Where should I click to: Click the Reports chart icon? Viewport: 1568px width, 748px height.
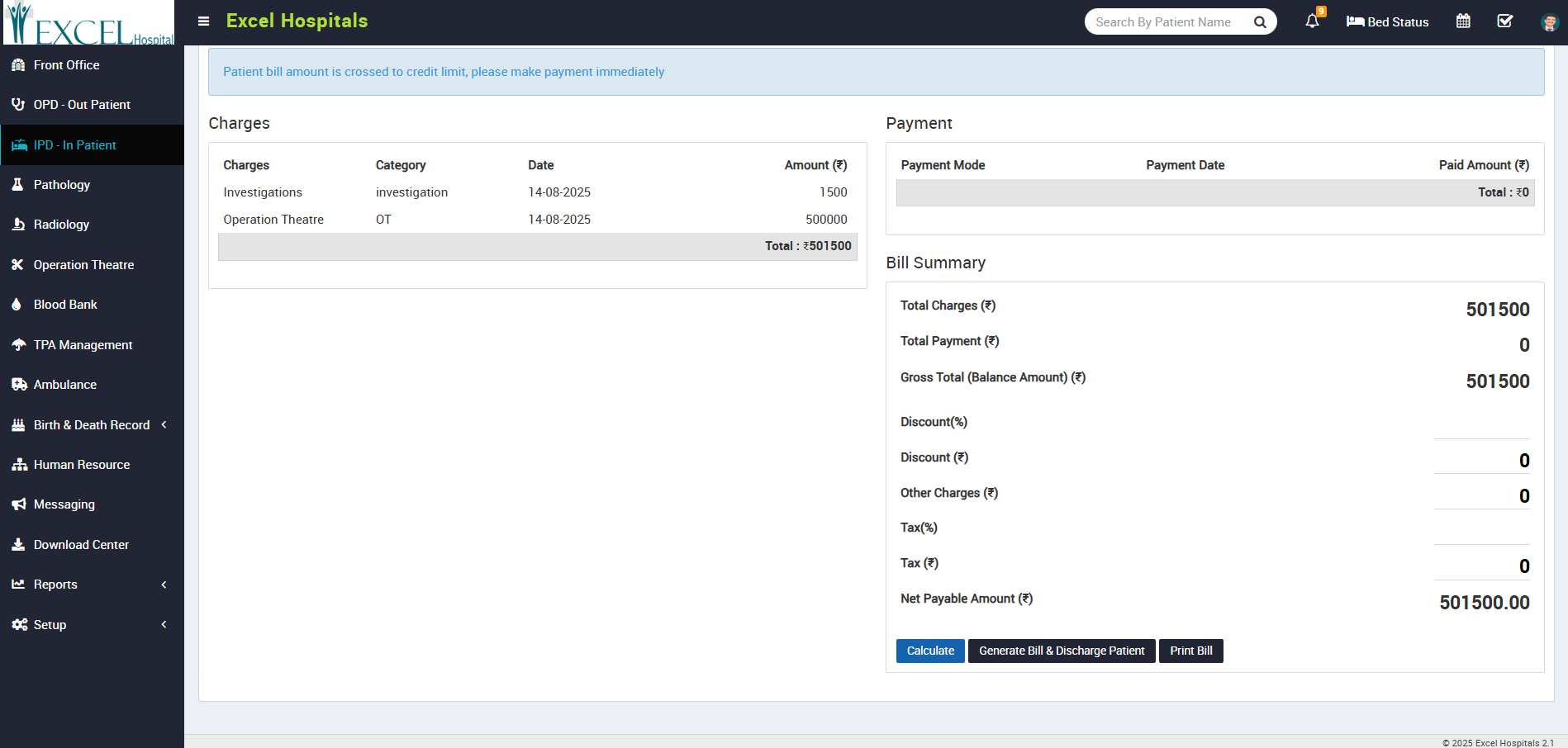[18, 585]
